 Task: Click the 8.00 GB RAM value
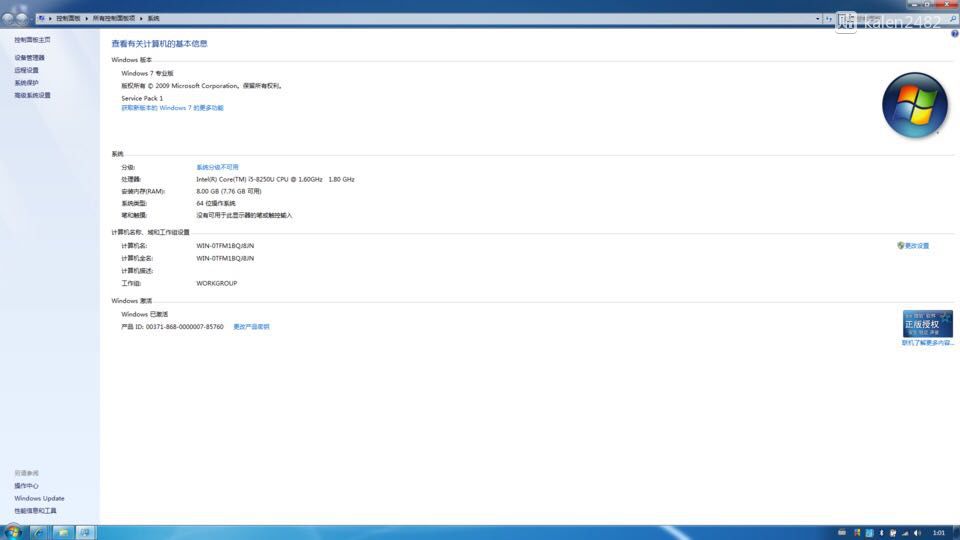coord(228,191)
